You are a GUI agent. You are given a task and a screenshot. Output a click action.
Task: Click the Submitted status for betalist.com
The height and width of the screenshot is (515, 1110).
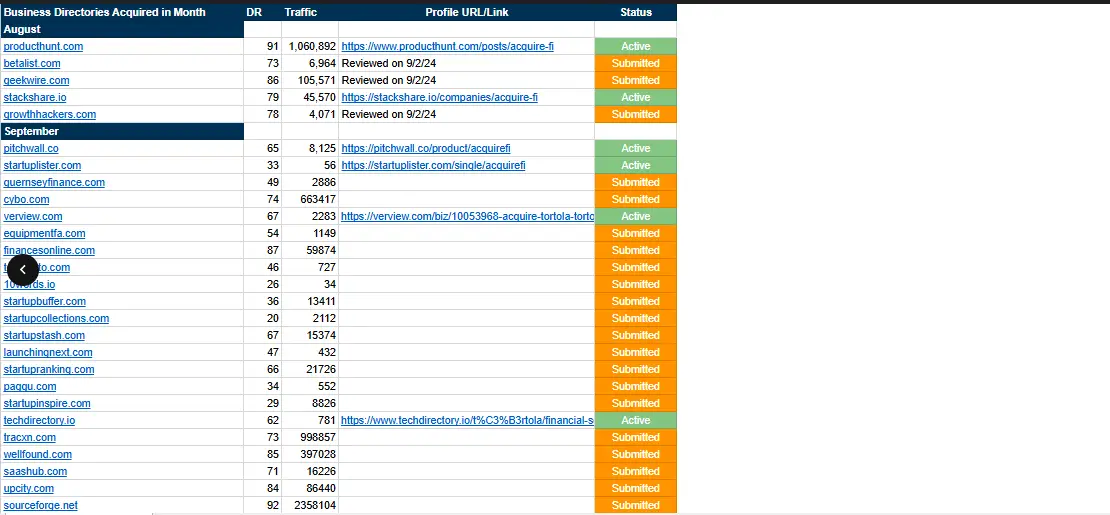click(x=636, y=63)
